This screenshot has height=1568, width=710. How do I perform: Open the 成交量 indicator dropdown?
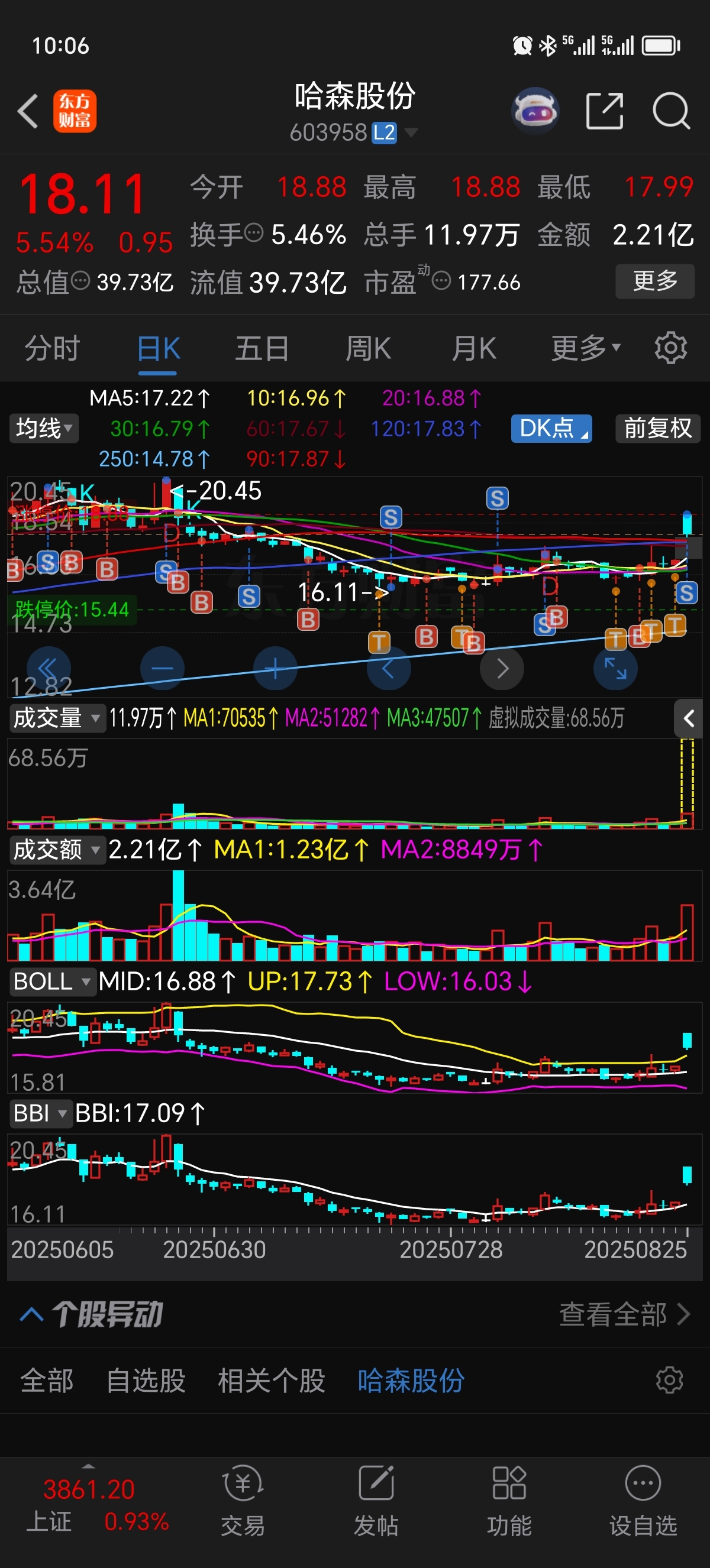click(57, 718)
